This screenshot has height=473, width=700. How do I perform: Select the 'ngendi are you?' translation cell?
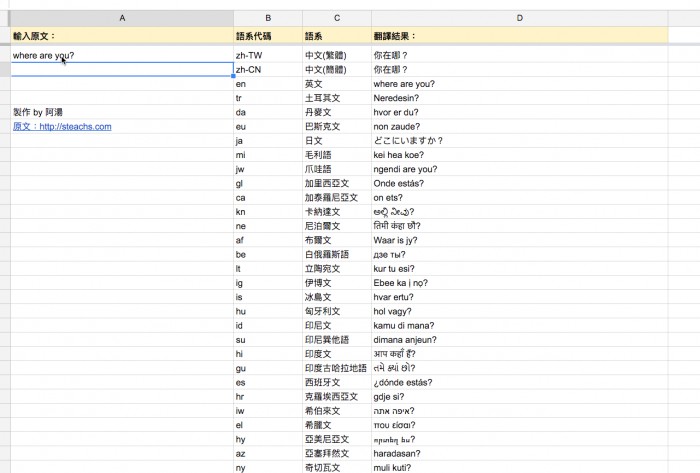point(520,169)
